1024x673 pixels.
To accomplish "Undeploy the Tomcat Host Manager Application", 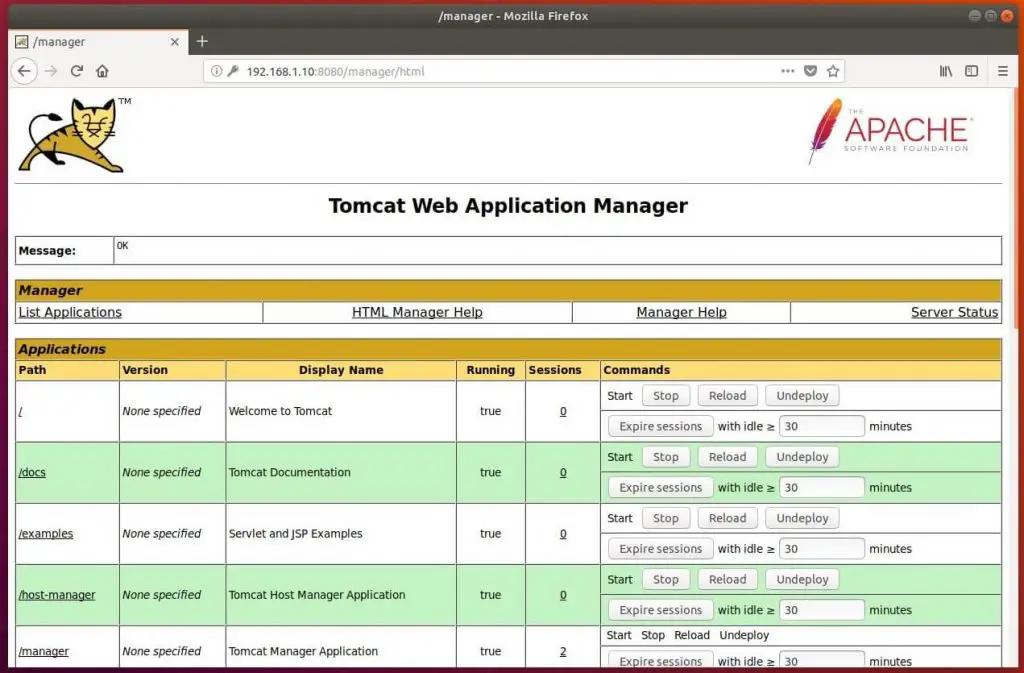I will tap(802, 580).
